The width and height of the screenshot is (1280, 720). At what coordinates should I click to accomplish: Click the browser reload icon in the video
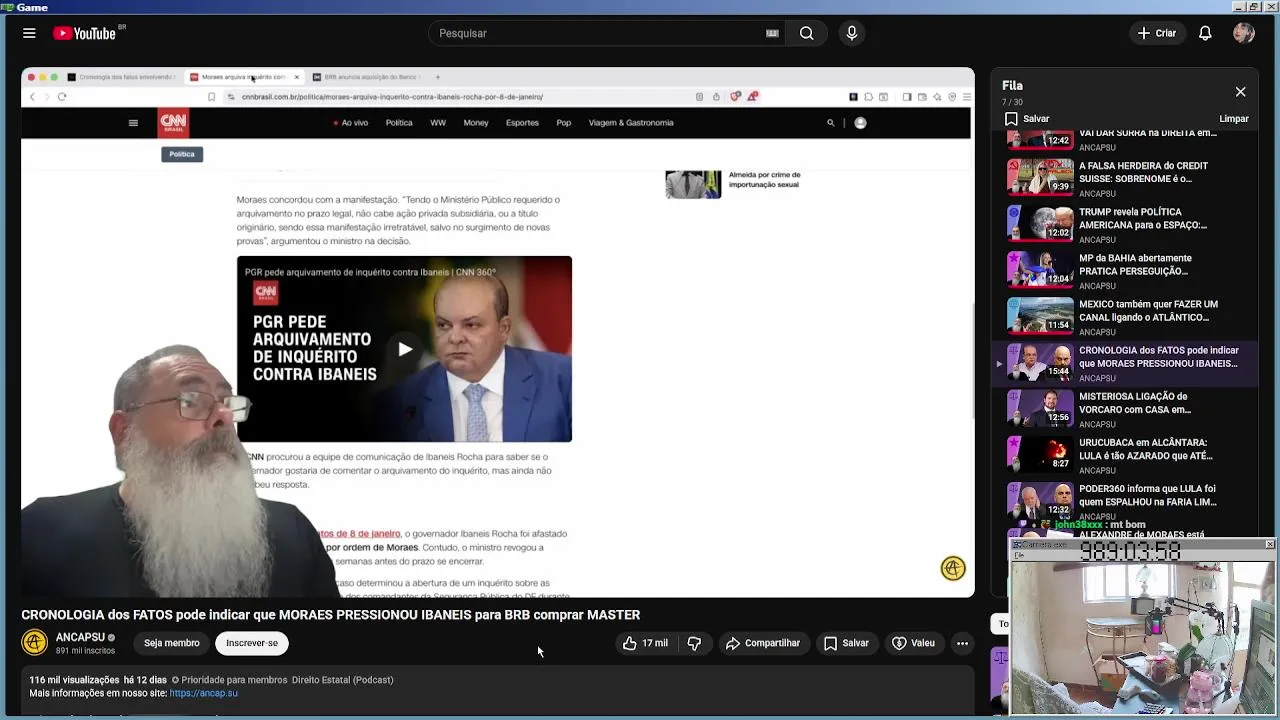coord(62,97)
